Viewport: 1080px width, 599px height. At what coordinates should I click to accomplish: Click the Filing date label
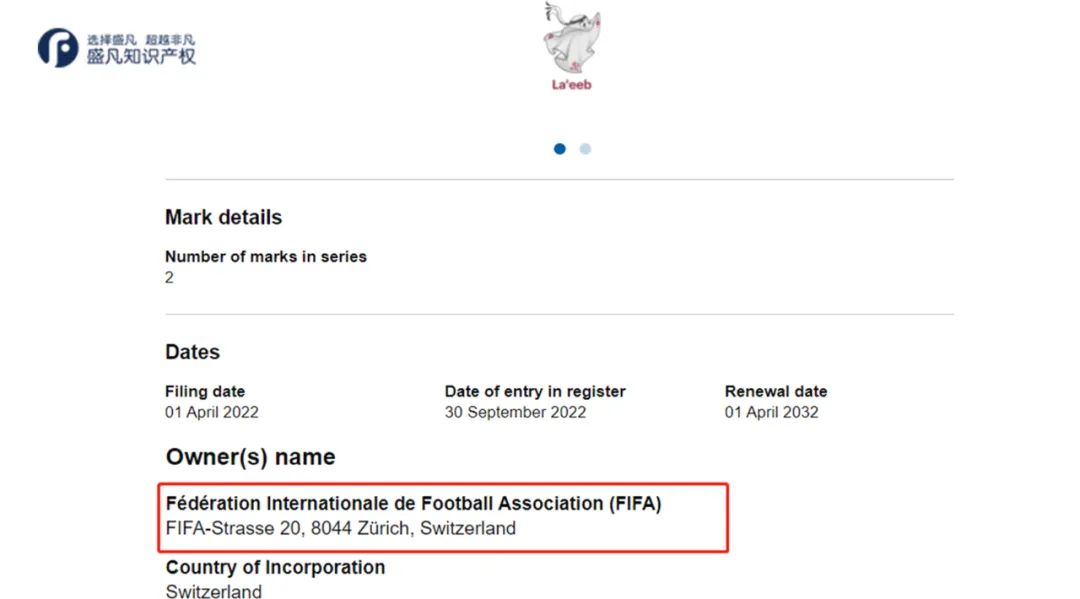[x=205, y=391]
